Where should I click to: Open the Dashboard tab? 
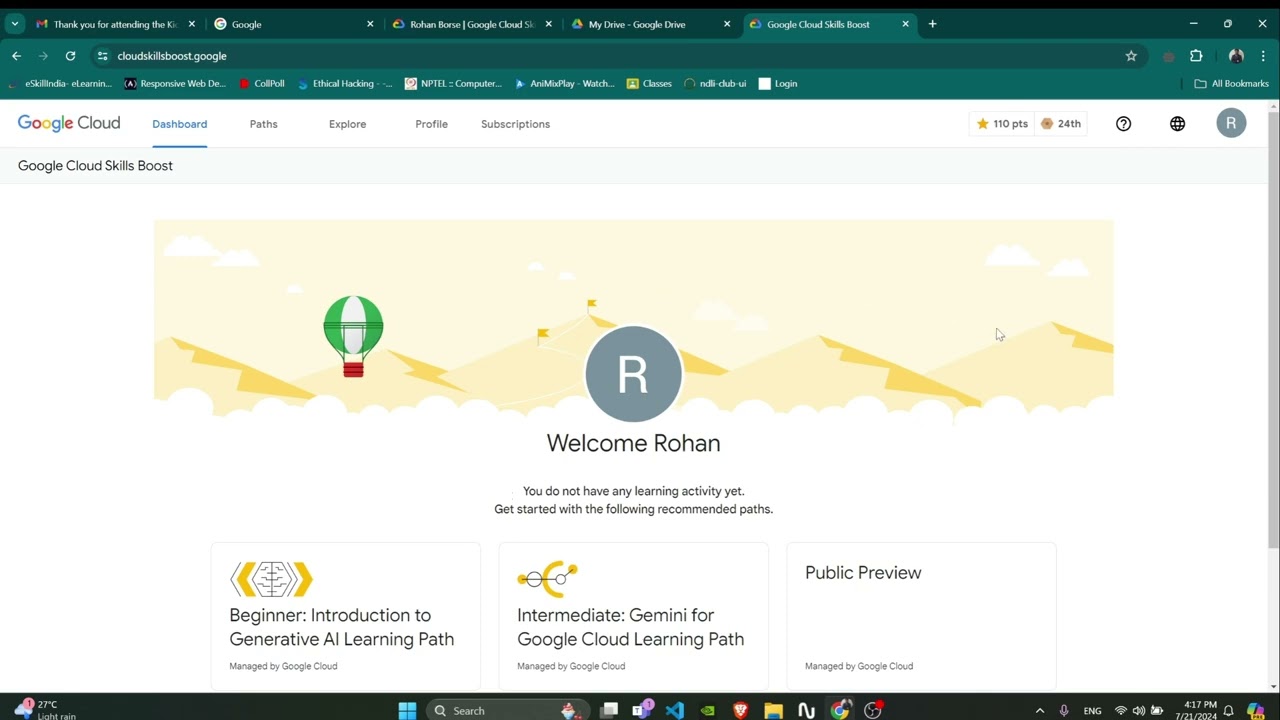tap(180, 124)
